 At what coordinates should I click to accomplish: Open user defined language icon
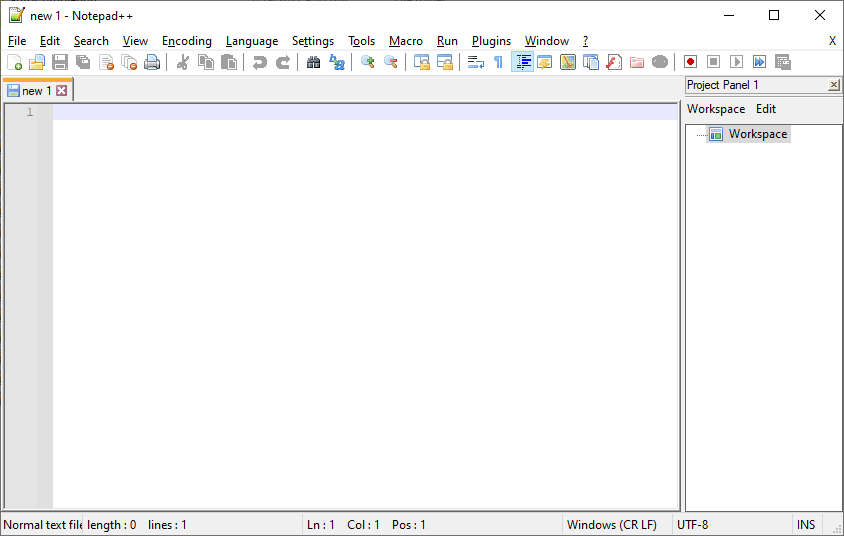(x=545, y=62)
